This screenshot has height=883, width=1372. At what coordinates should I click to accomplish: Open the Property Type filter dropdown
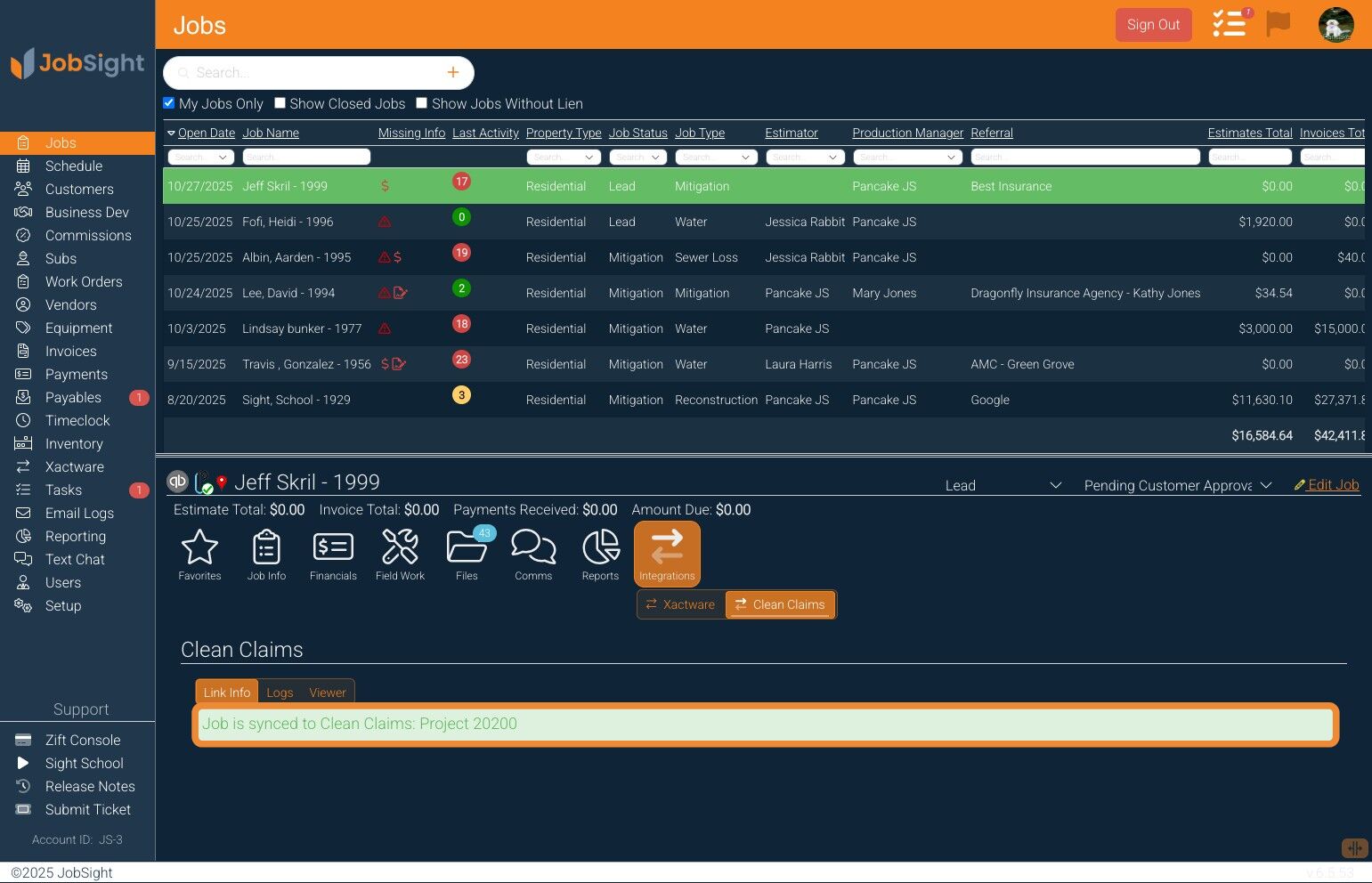(564, 157)
